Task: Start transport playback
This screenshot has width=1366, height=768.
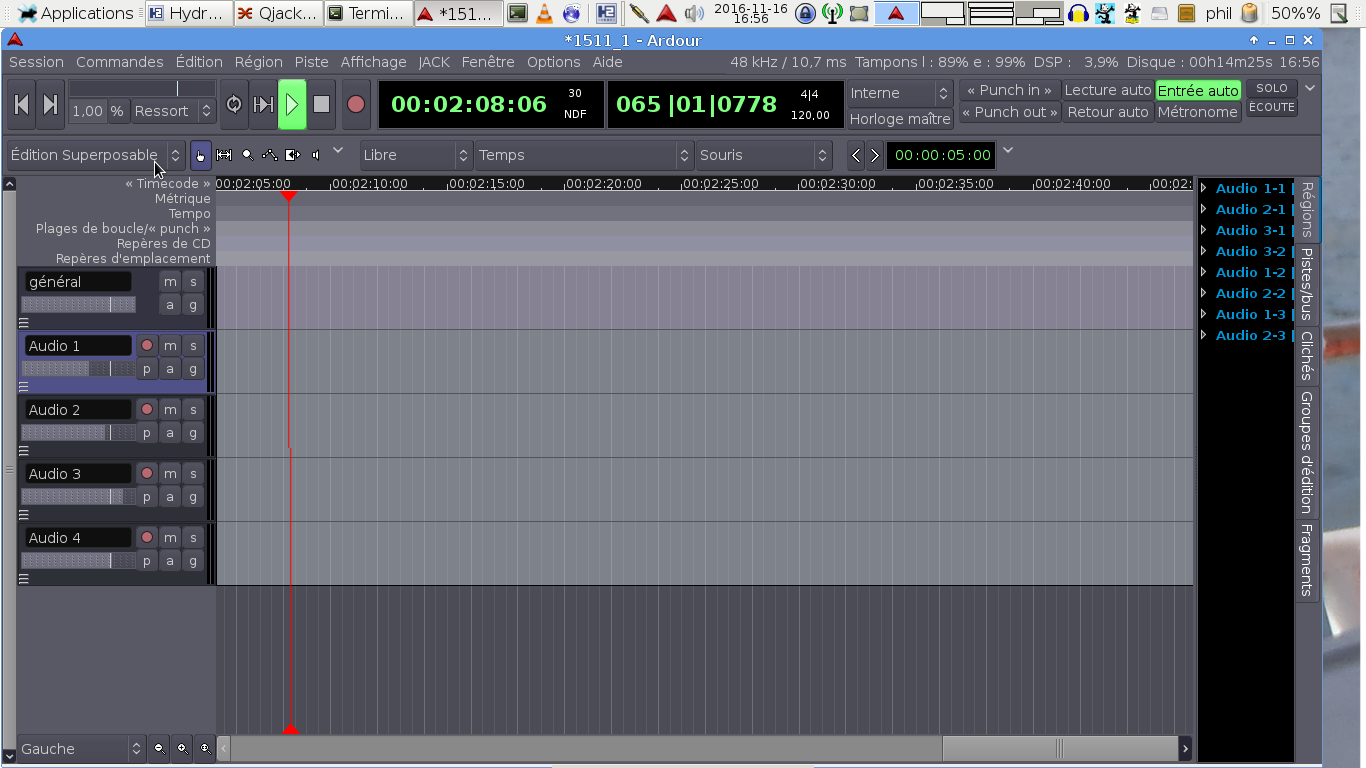Action: tap(292, 104)
